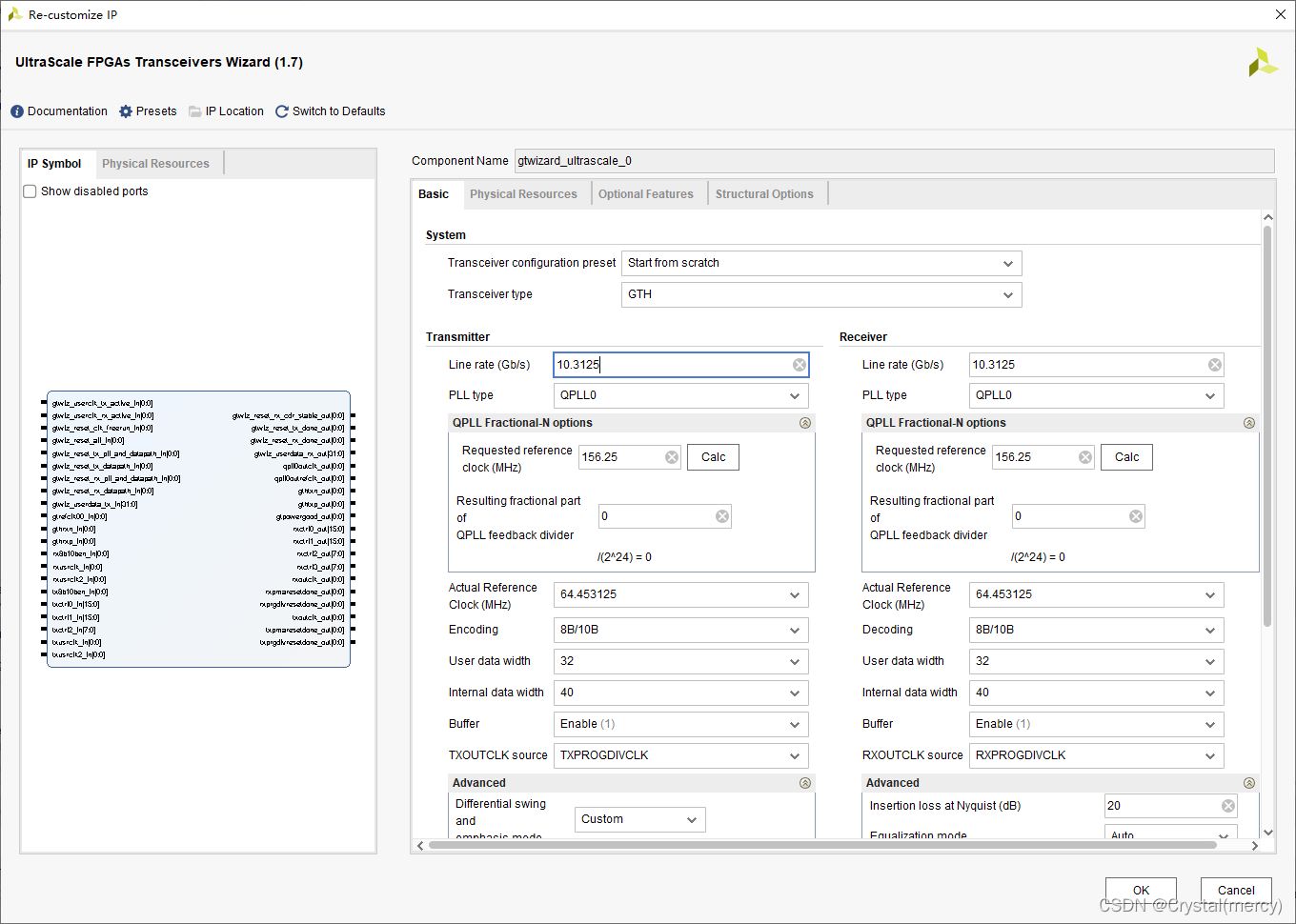Open Receiver User data width dropdown

coord(1096,661)
